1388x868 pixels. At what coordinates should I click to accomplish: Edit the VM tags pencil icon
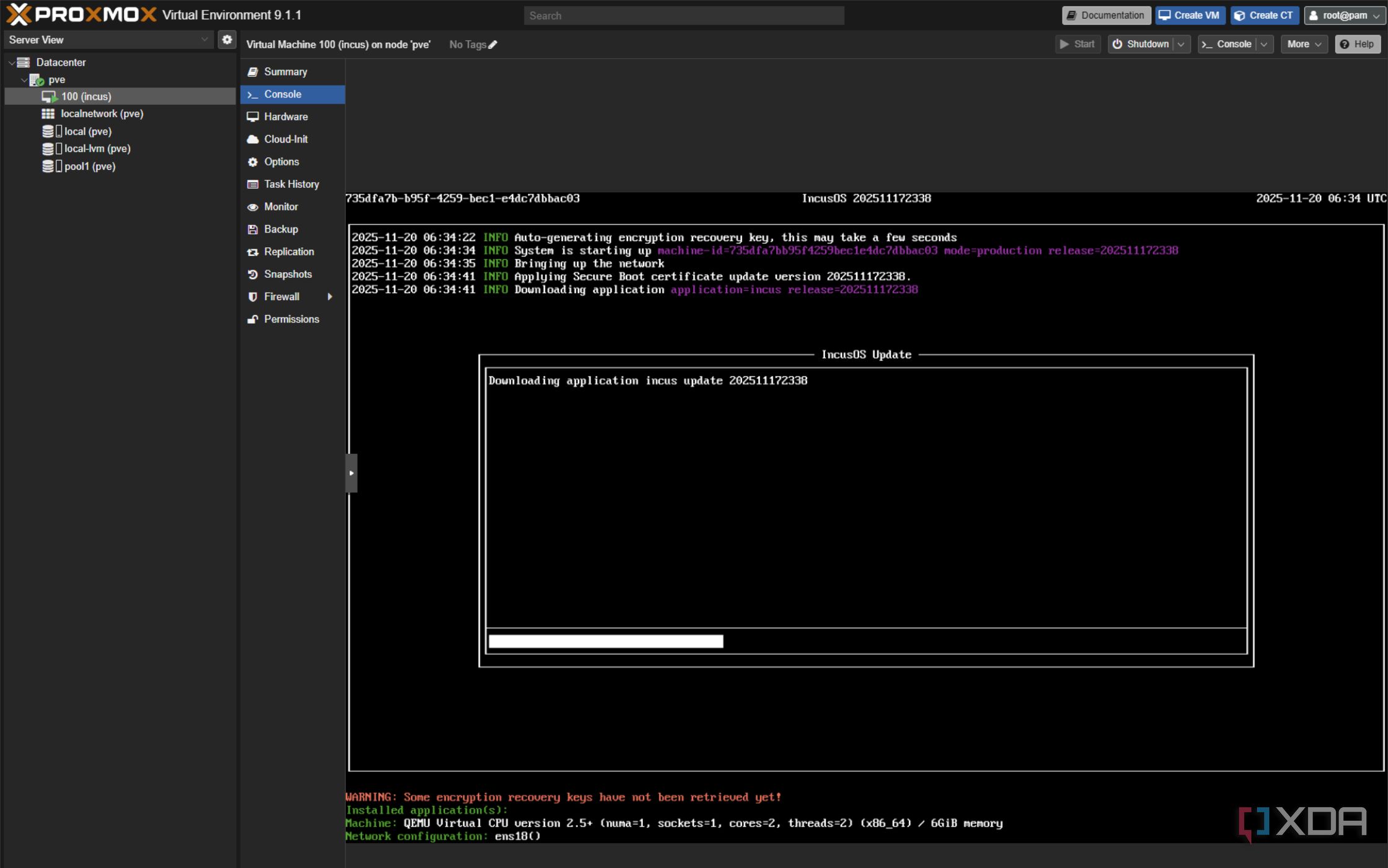pyautogui.click(x=492, y=45)
